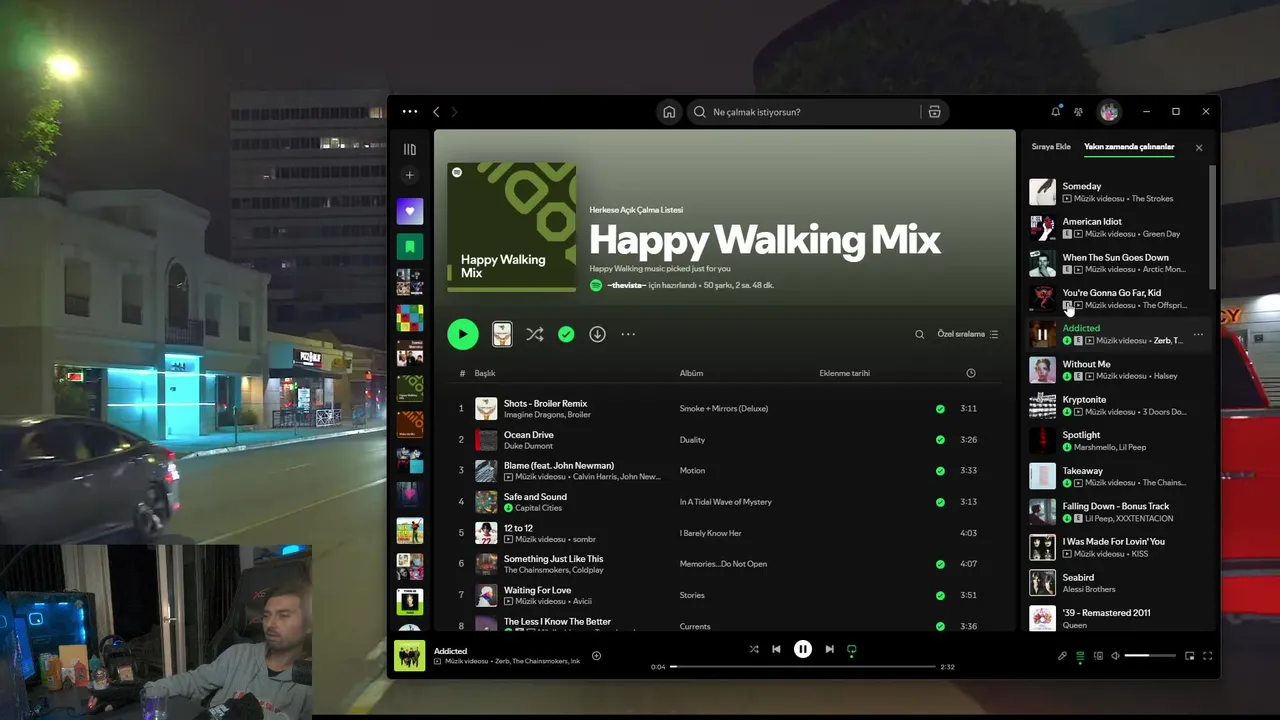Click the Eklenme tarihi column header
1280x720 pixels.
844,373
